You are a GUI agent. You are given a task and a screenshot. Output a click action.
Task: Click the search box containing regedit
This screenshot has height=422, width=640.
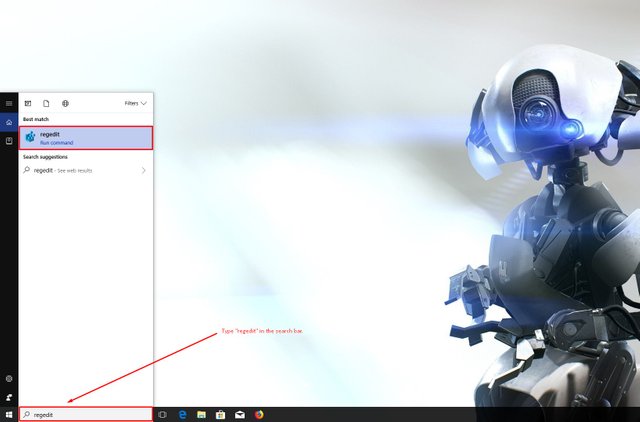tap(86, 415)
